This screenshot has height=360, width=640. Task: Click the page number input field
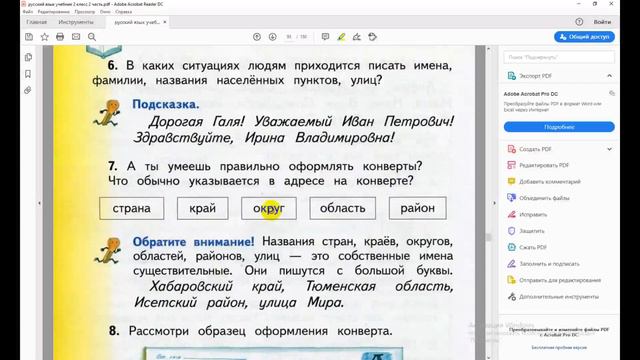coord(289,37)
